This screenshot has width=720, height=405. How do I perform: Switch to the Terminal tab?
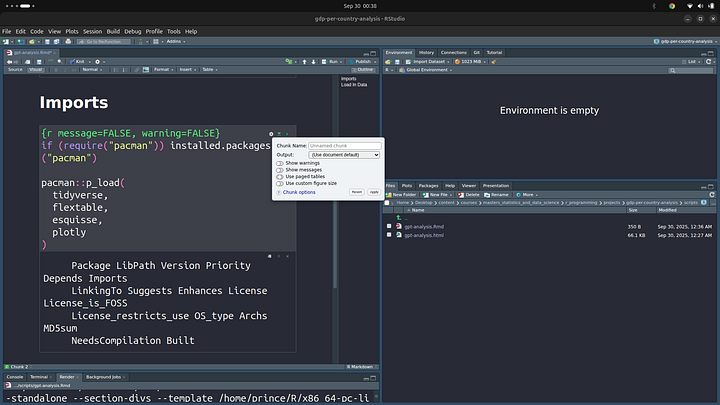(39, 377)
